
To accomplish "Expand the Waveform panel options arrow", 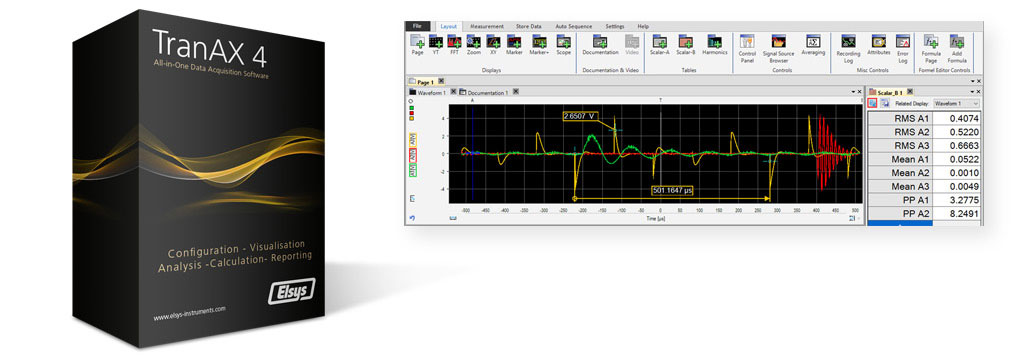I will tap(853, 92).
